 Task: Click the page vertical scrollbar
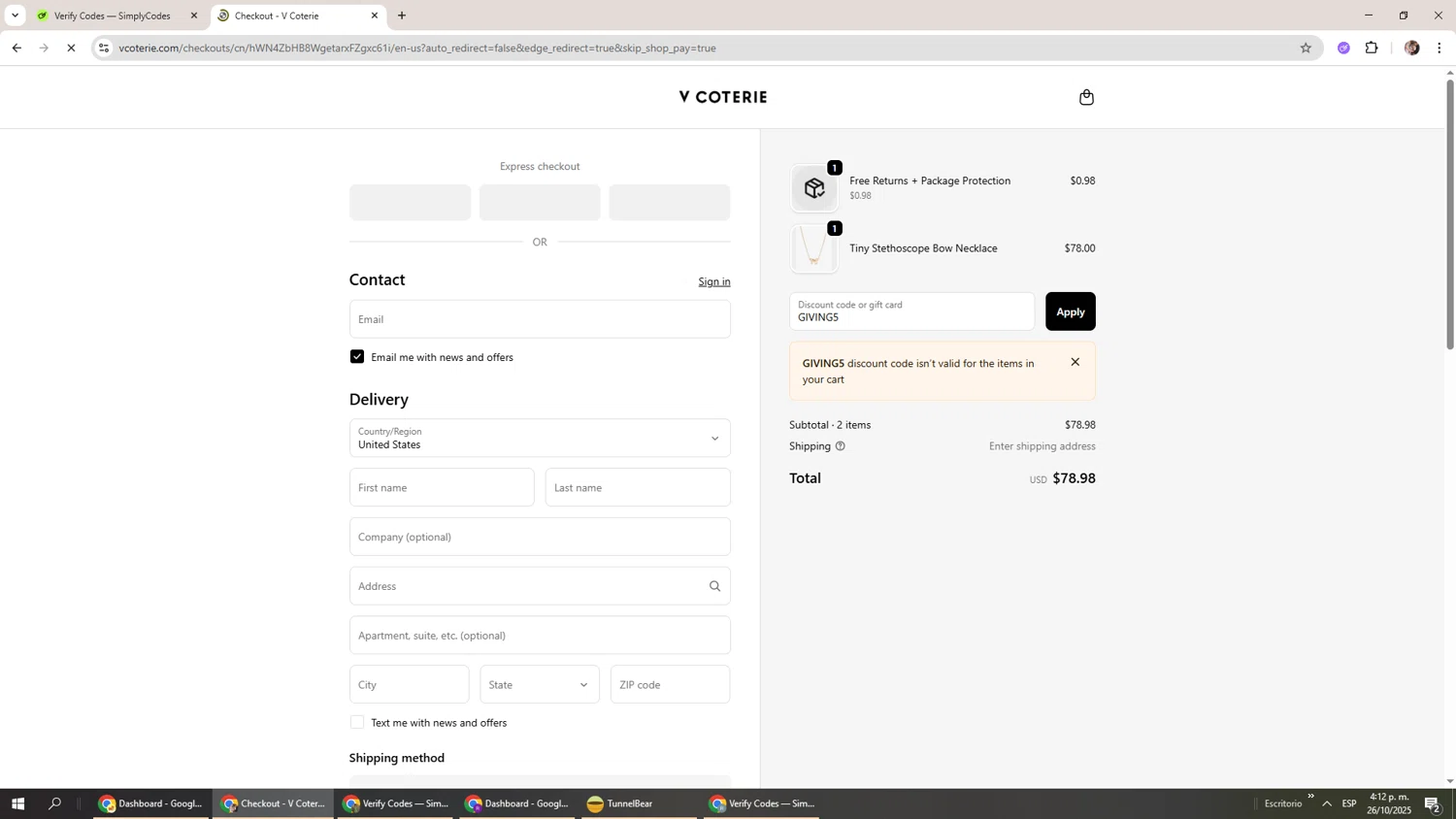pyautogui.click(x=1450, y=213)
